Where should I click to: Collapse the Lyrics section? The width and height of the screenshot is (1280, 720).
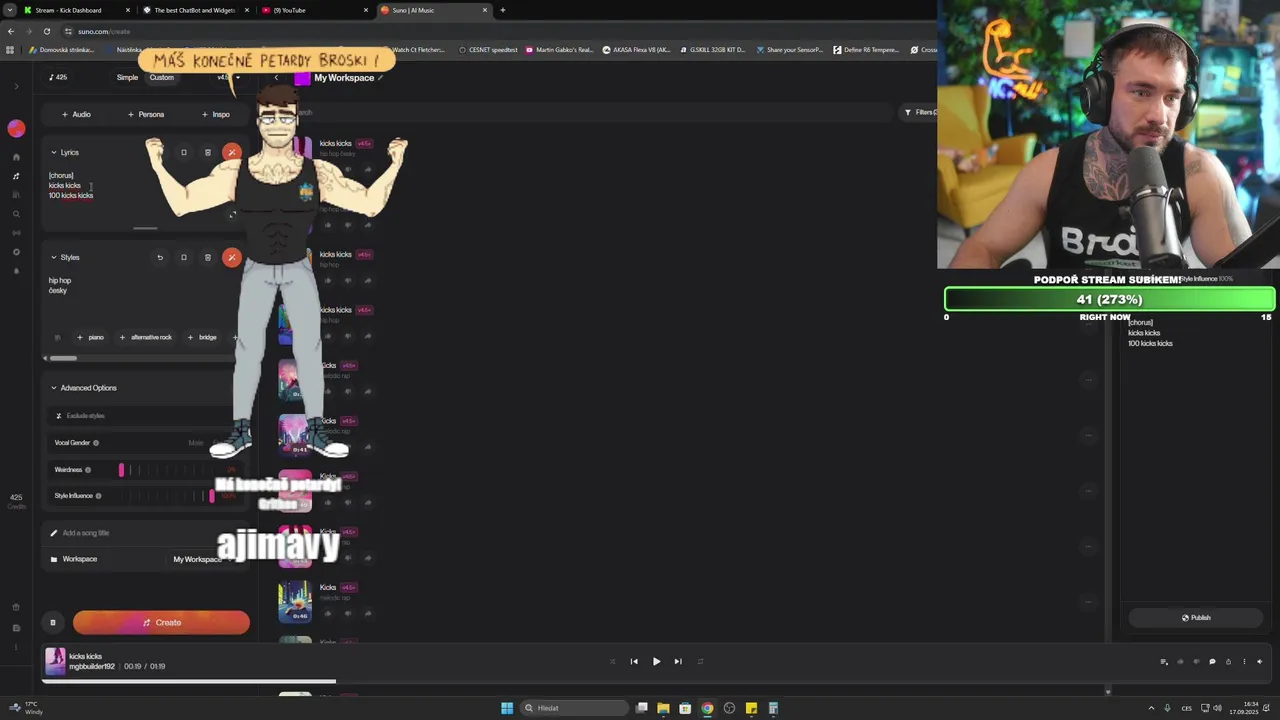pos(54,153)
